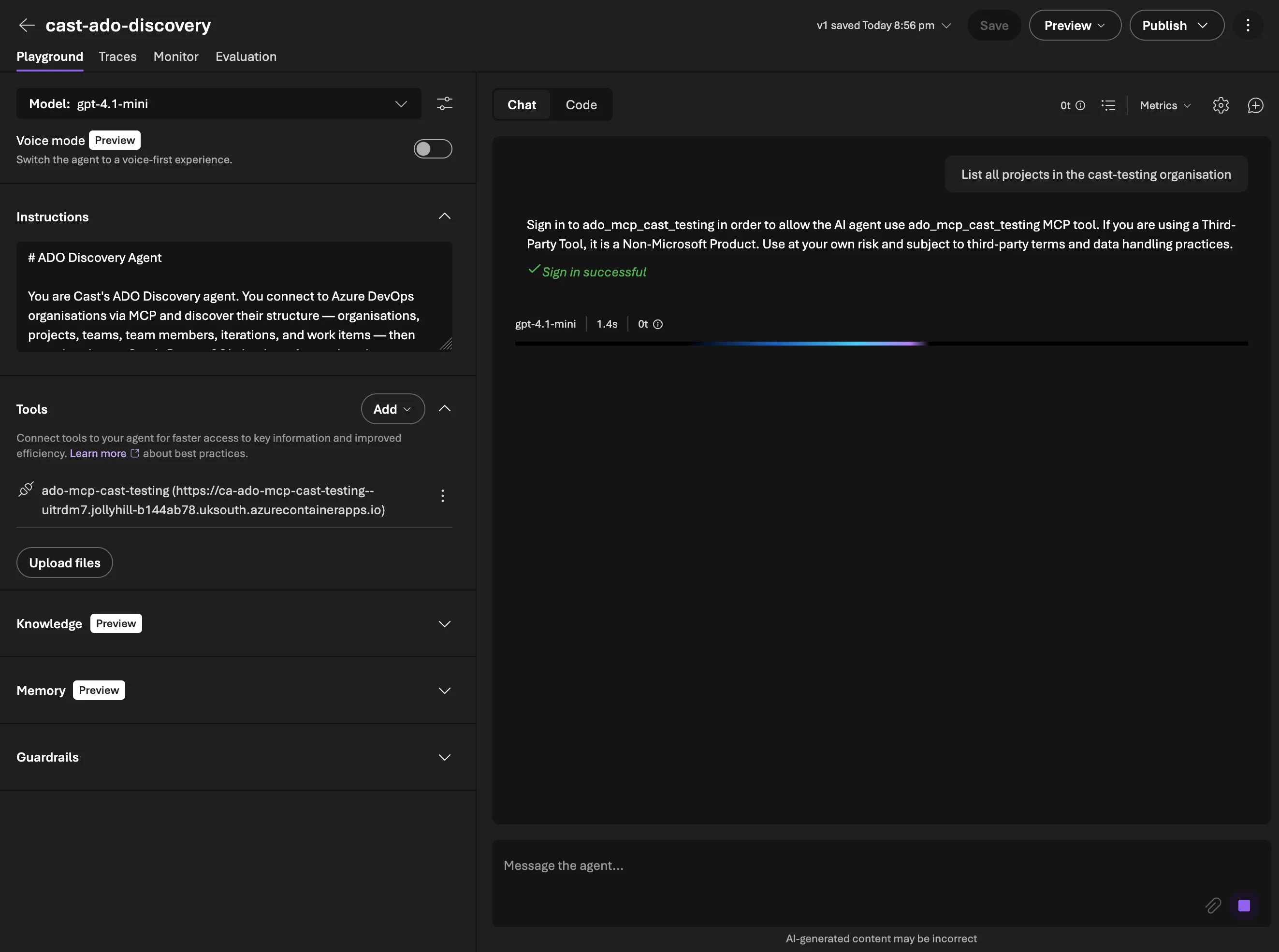This screenshot has height=952, width=1279.
Task: Start a new chat with the plus bubble icon
Action: click(x=1255, y=105)
